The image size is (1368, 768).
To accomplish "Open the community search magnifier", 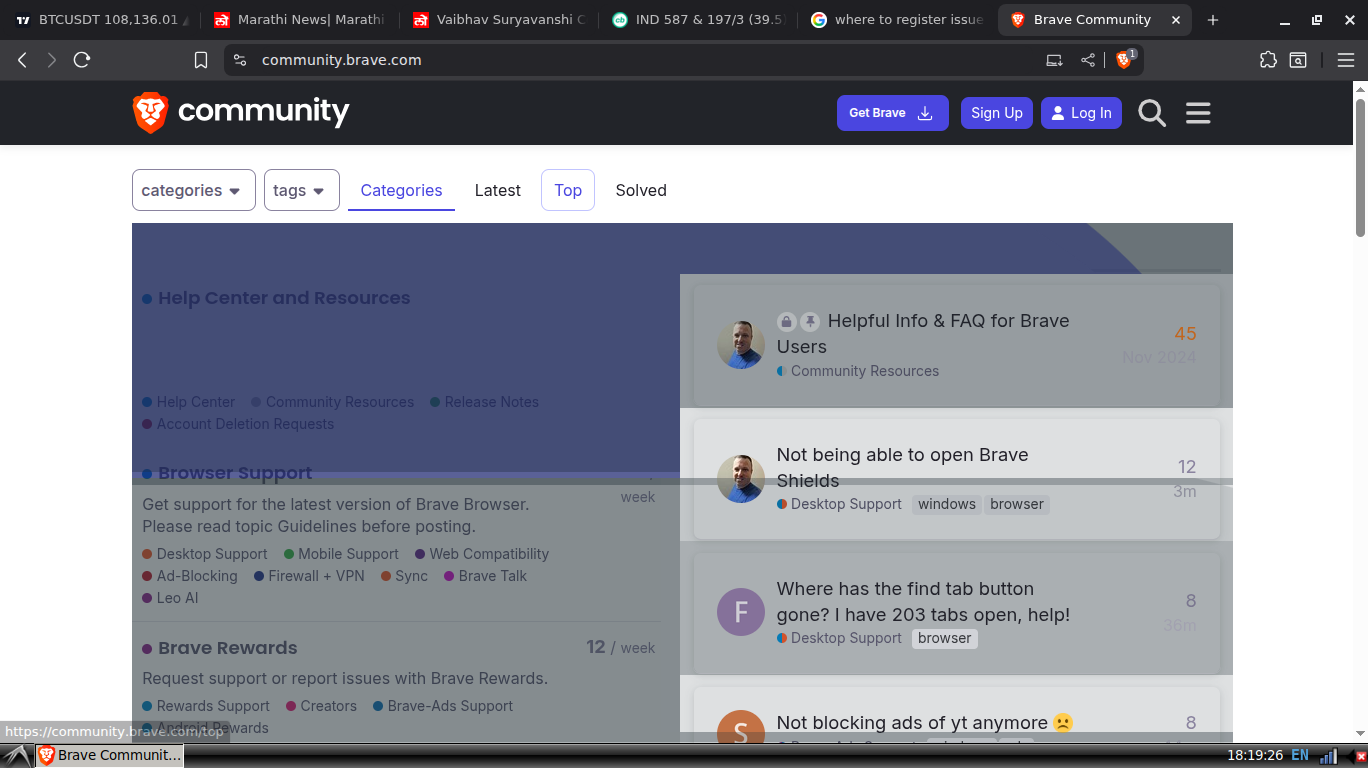I will click(x=1152, y=113).
